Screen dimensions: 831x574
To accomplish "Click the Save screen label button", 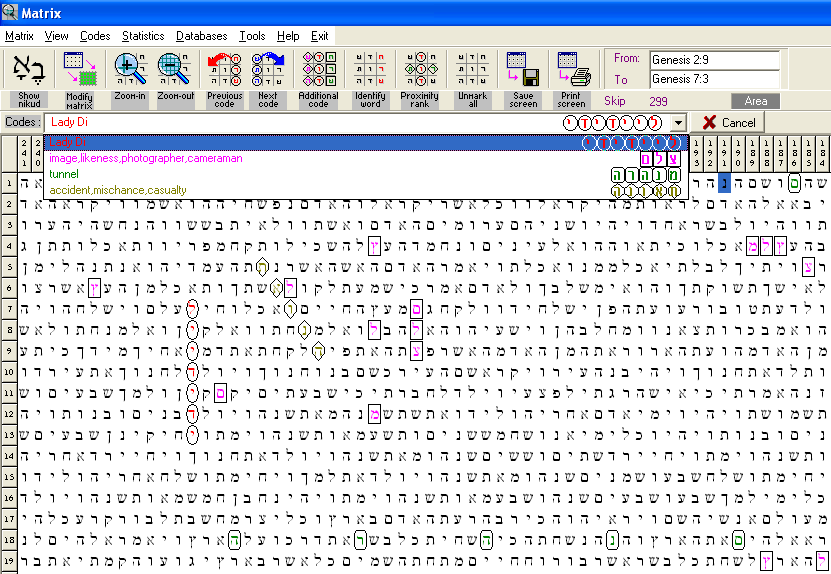I will (523, 100).
